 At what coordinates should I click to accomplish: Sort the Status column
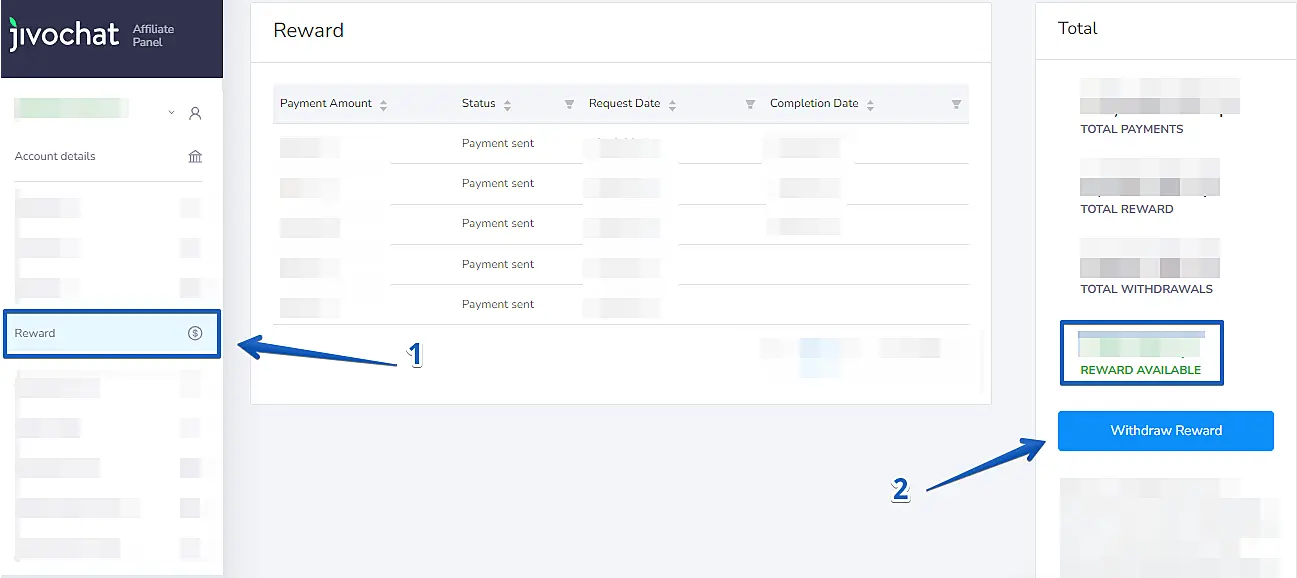pos(507,104)
